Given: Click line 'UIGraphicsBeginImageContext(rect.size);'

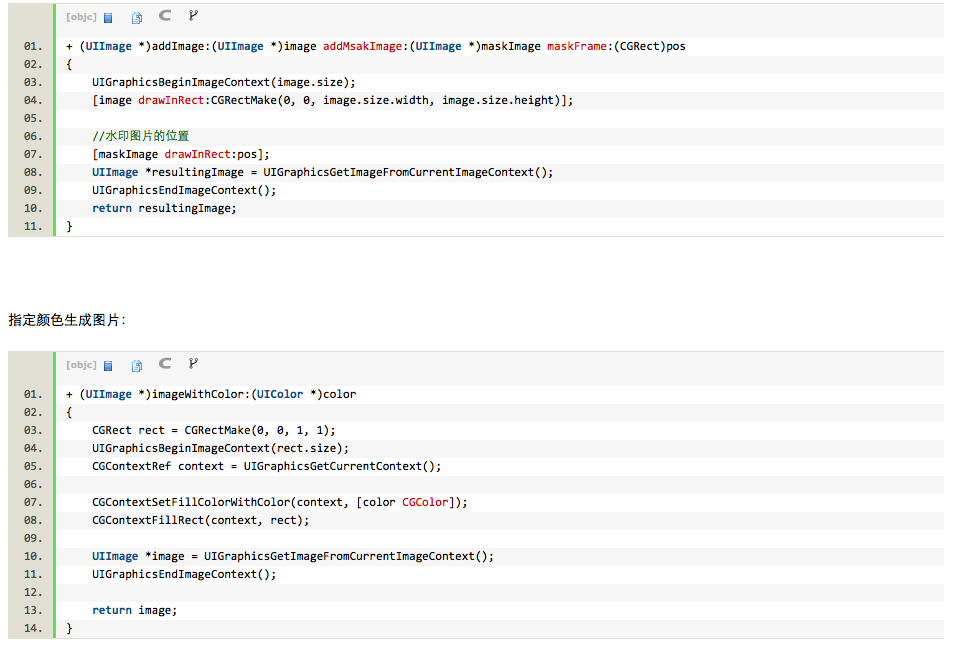Looking at the screenshot, I should point(220,448).
